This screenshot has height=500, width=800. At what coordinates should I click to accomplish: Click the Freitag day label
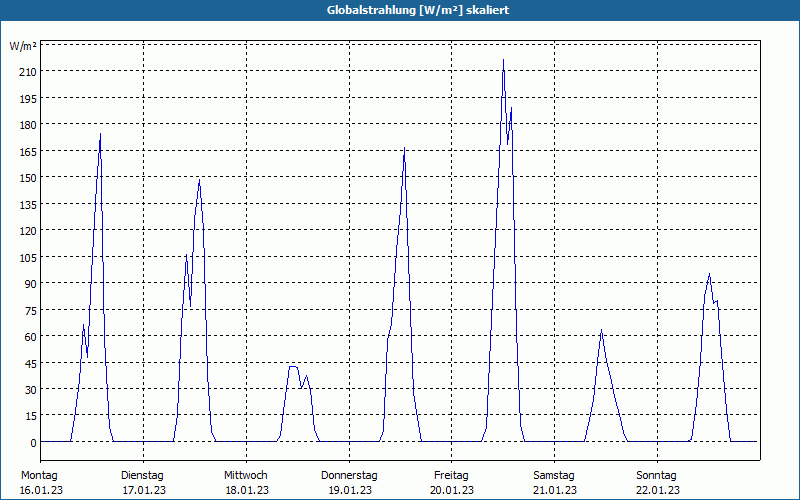(451, 476)
